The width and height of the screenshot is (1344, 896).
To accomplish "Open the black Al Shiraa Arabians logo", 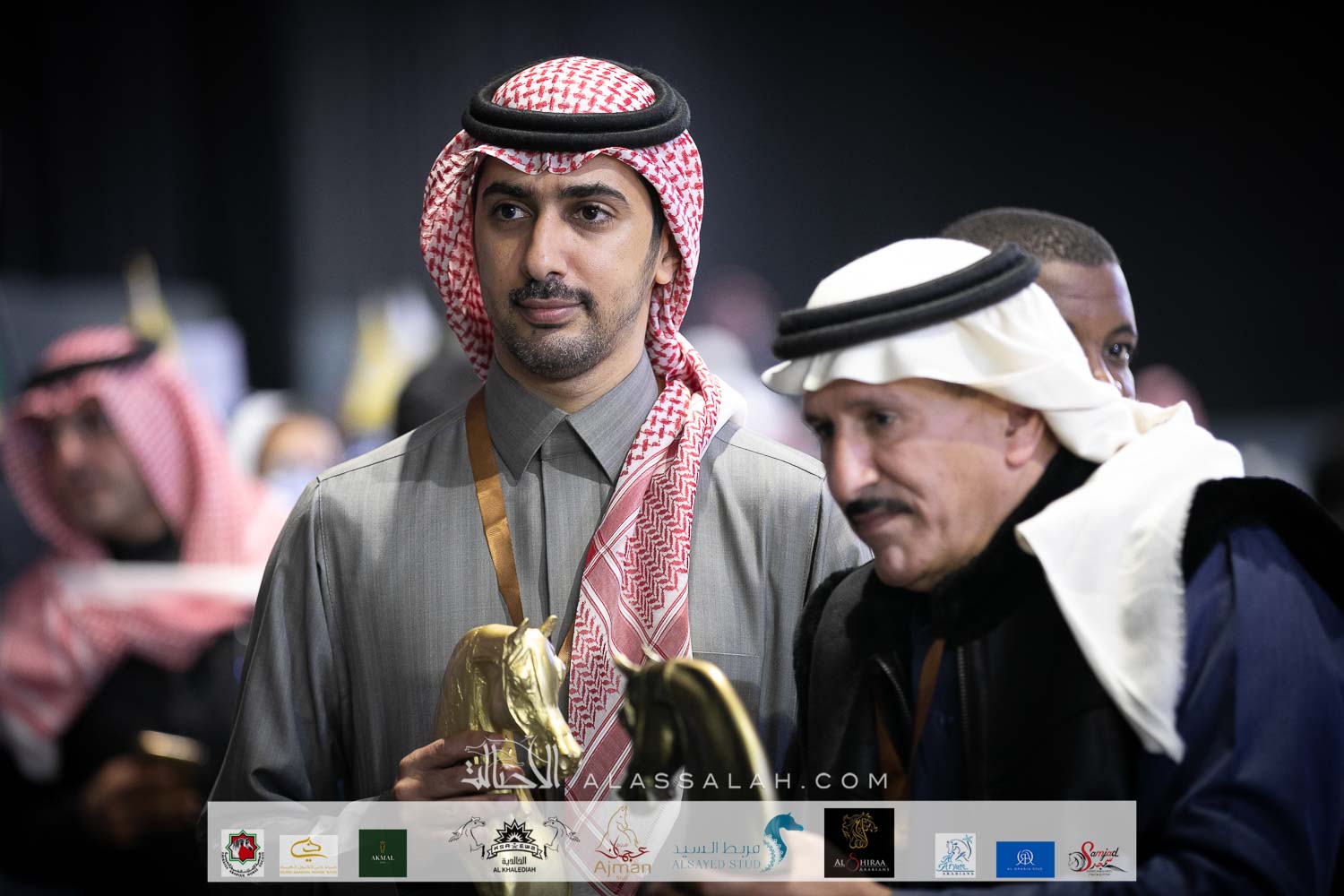I will pyautogui.click(x=858, y=843).
